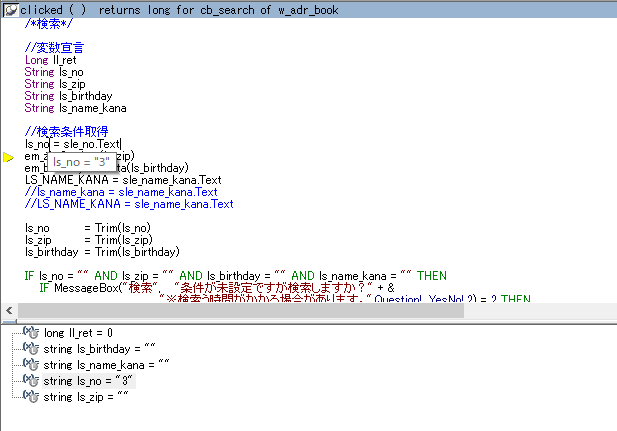The image size is (617, 431).
Task: Select the ll_ret = 0 variable entry
Action: [78, 332]
